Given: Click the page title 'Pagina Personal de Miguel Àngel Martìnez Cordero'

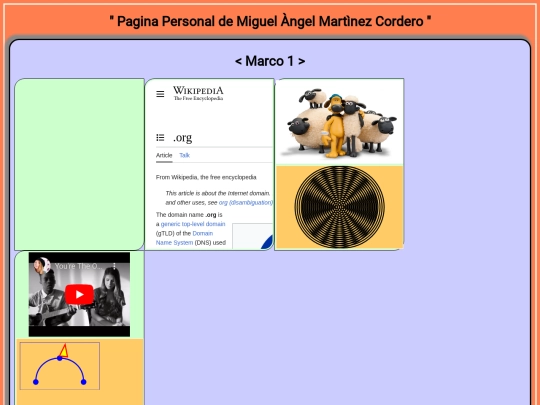Looking at the screenshot, I should tap(270, 21).
